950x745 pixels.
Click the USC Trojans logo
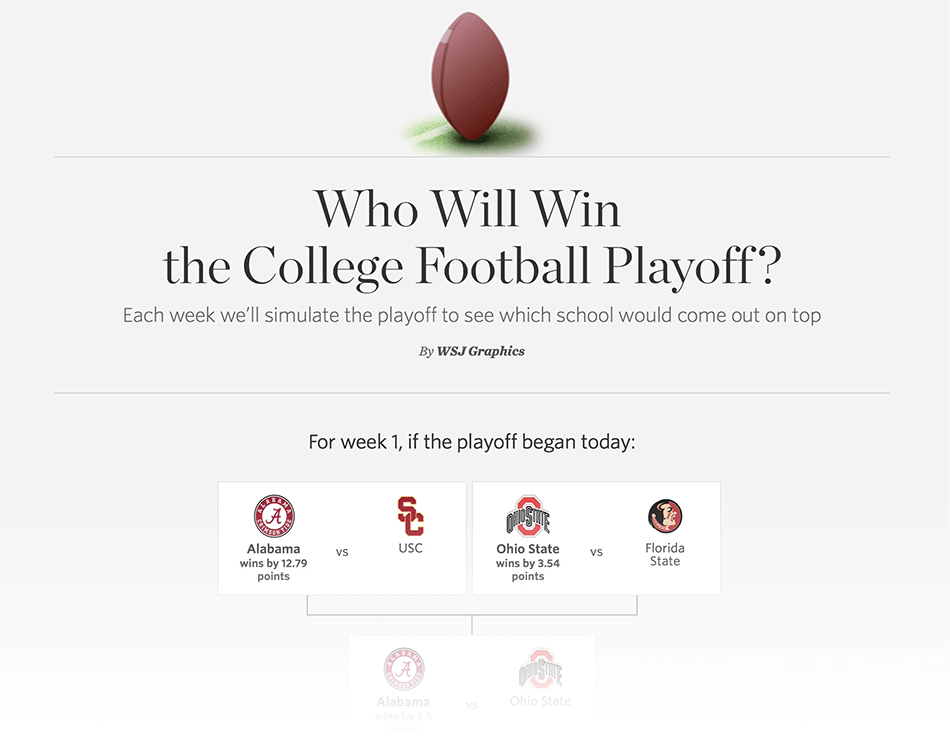(x=410, y=516)
